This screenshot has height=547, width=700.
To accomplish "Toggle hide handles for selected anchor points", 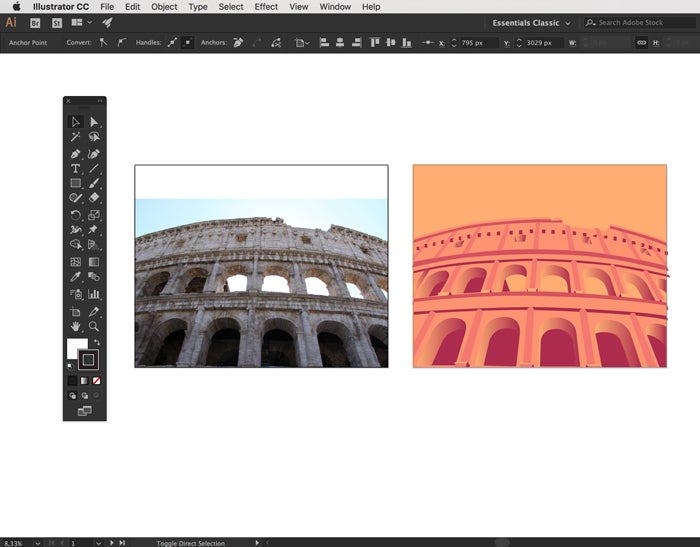I will (187, 43).
